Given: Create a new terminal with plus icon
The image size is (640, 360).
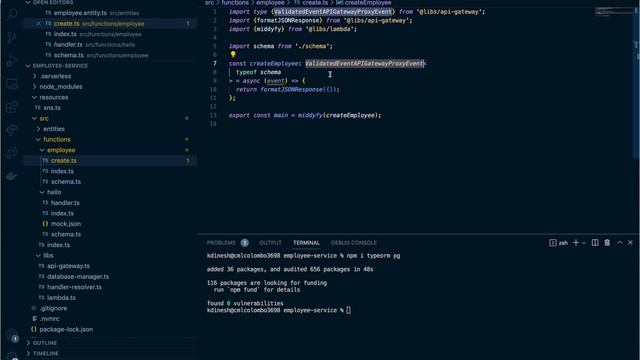Looking at the screenshot, I should pyautogui.click(x=576, y=242).
